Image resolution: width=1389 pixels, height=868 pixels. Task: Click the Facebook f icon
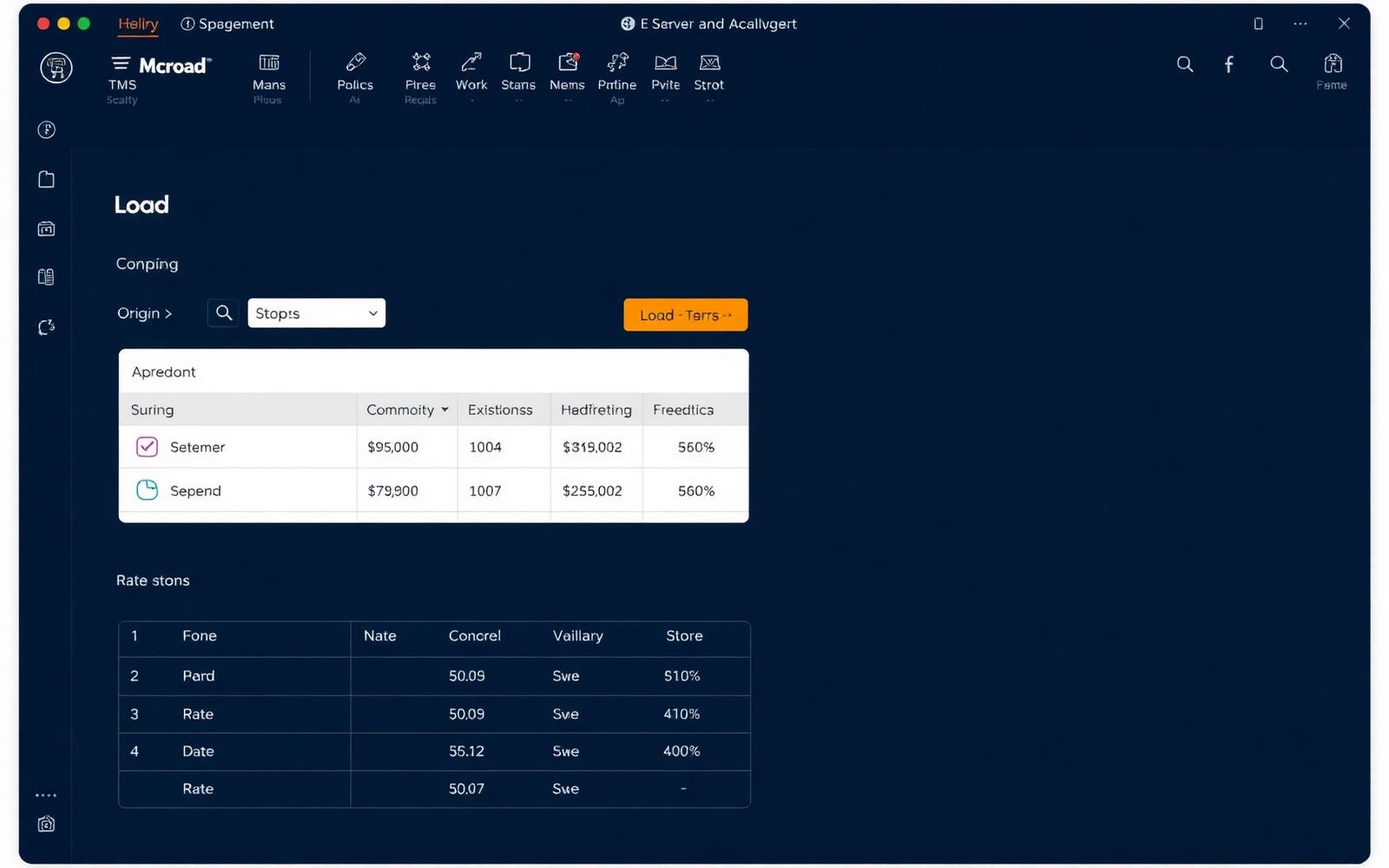[1228, 64]
